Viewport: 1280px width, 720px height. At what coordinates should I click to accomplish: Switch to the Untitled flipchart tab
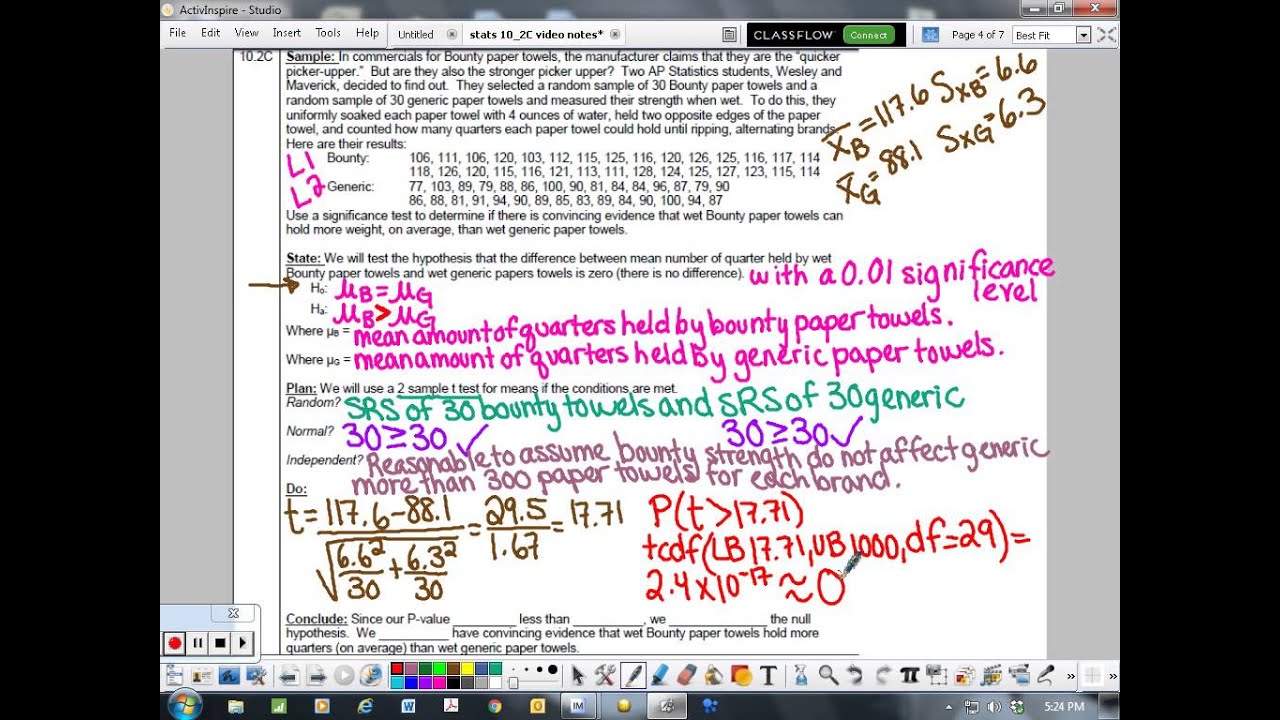tap(415, 34)
